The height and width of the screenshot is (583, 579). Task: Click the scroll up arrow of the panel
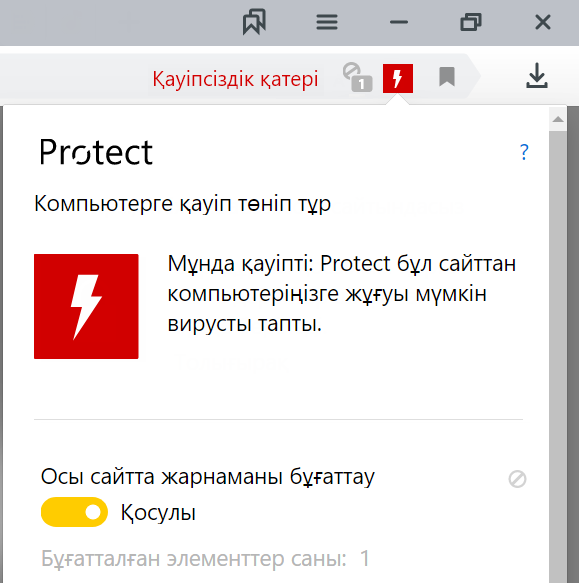point(558,119)
